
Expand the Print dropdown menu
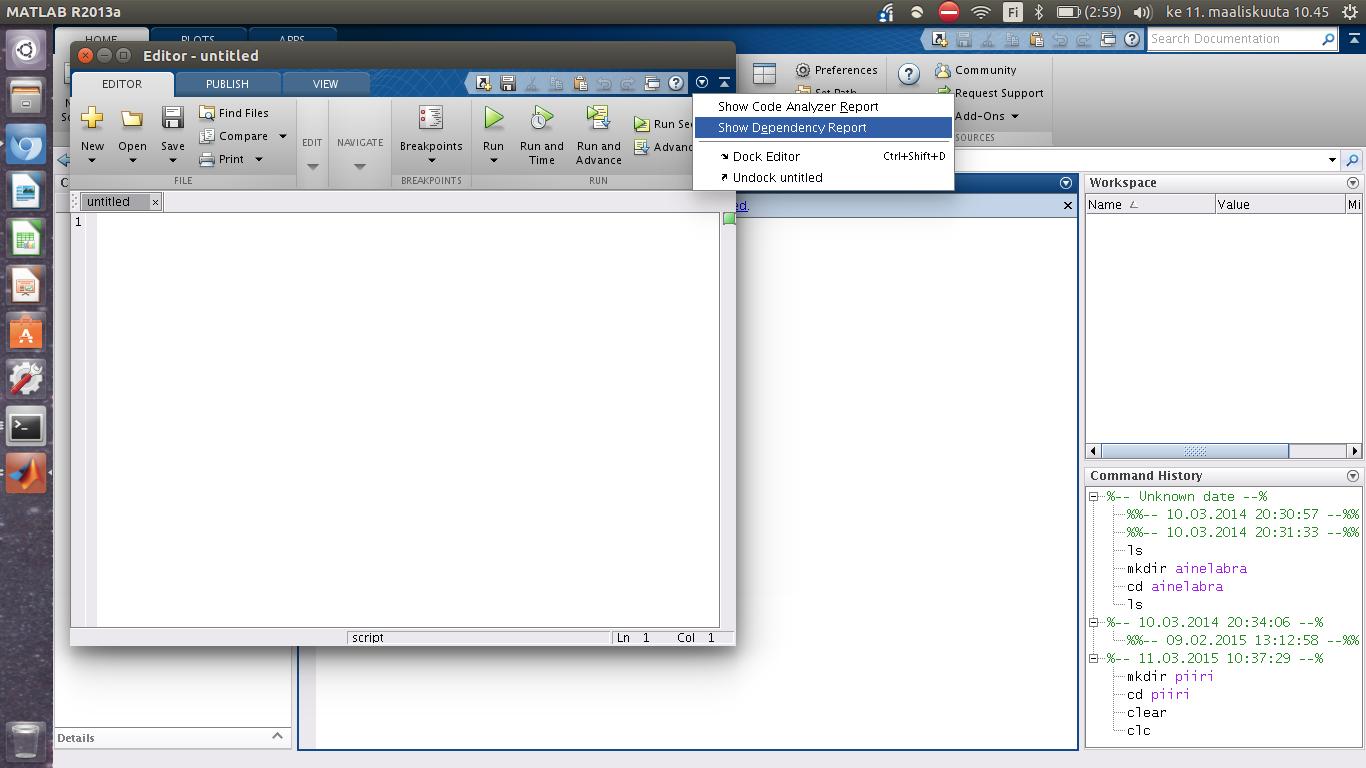pos(259,159)
